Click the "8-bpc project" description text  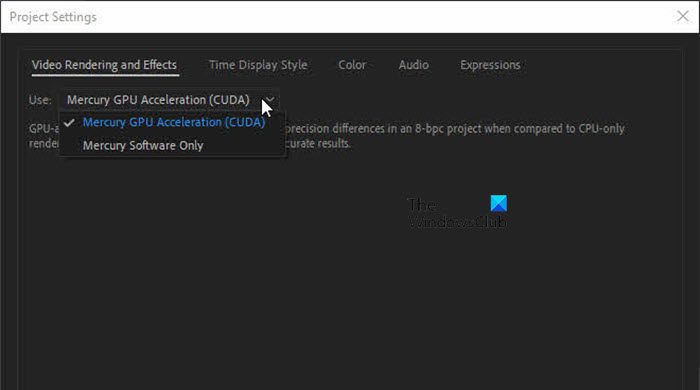click(448, 129)
